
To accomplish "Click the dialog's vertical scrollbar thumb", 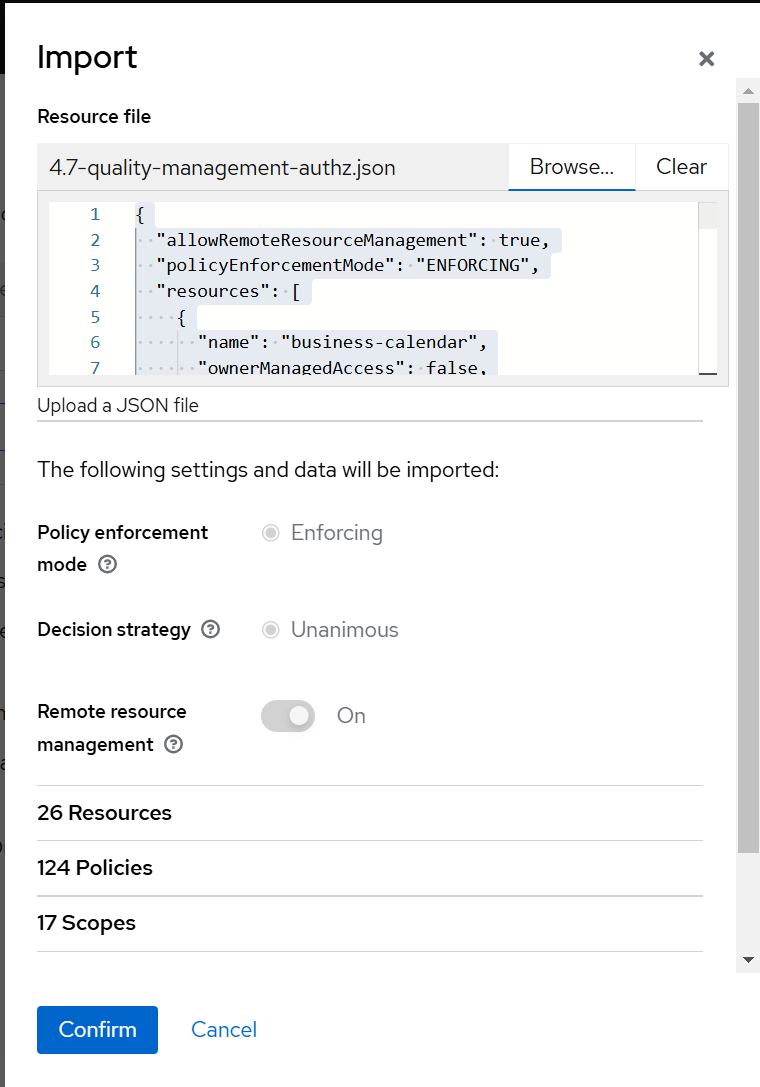I will pyautogui.click(x=748, y=470).
